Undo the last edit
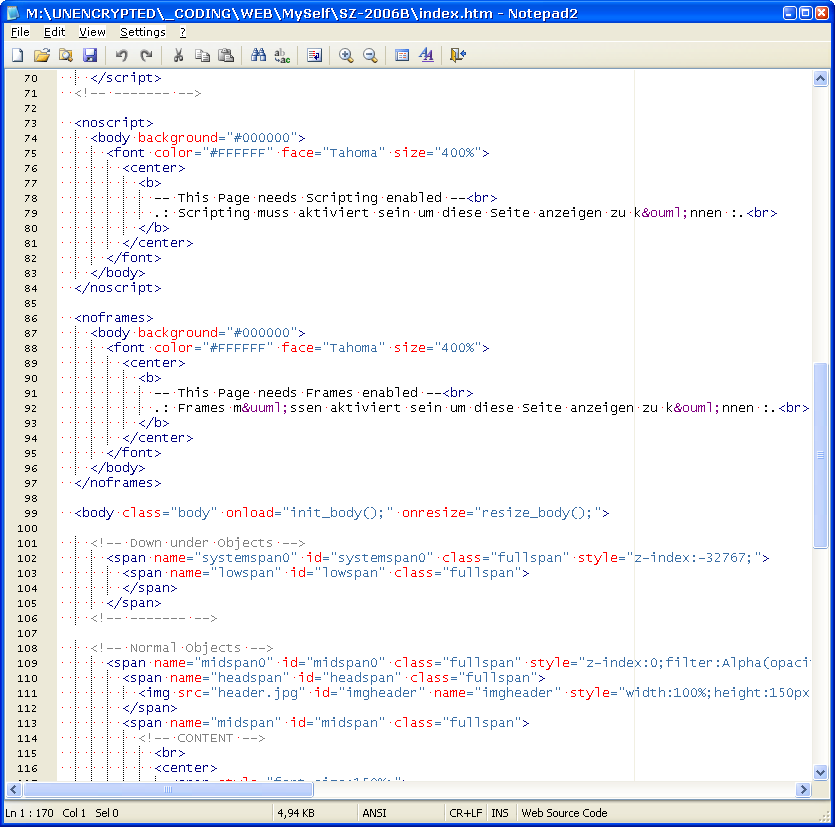 click(x=121, y=55)
